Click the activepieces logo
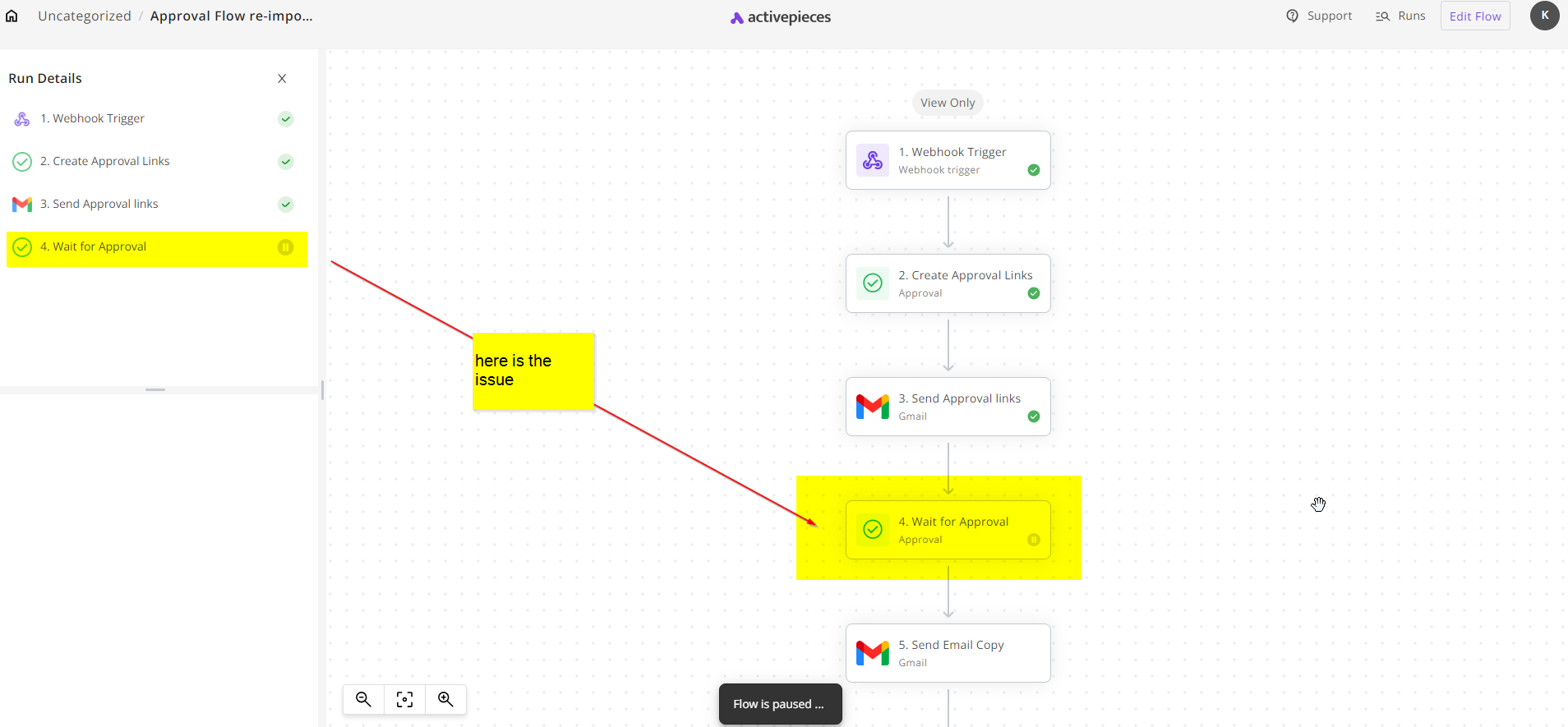 tap(781, 17)
